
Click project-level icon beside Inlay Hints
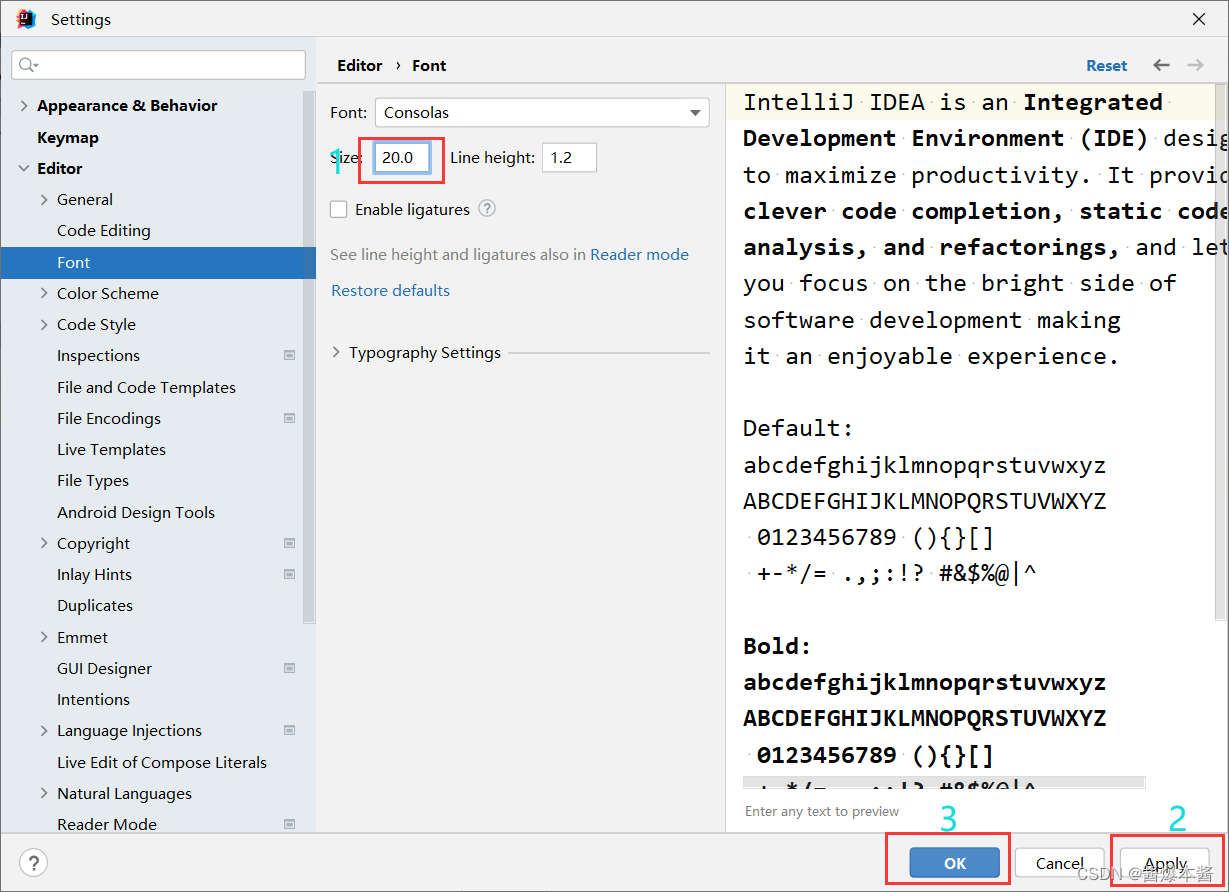coord(289,574)
